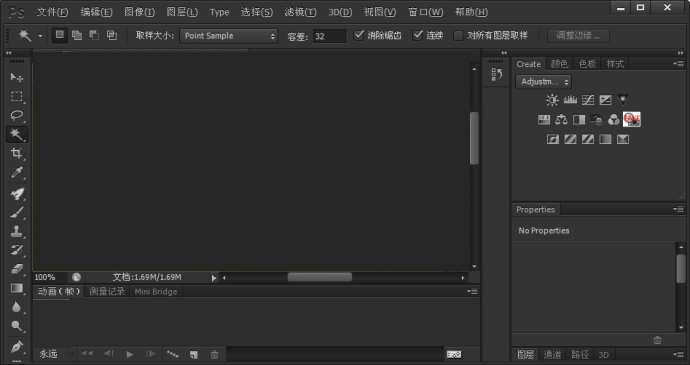The image size is (690, 365).
Task: Select the Magic Wand tool in toolbox
Action: point(17,134)
